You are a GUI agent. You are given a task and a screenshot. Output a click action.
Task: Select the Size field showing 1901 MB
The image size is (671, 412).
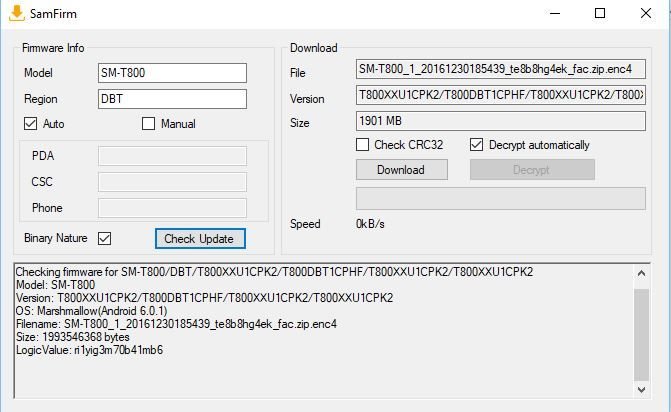coord(501,121)
